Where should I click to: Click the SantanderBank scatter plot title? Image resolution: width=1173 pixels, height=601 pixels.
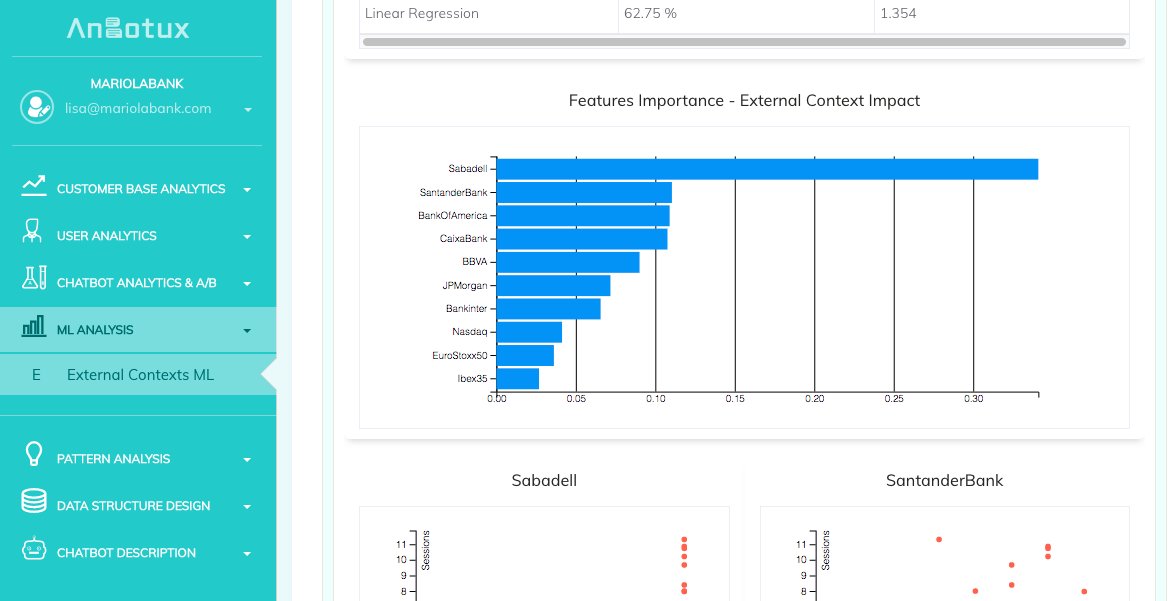point(944,481)
